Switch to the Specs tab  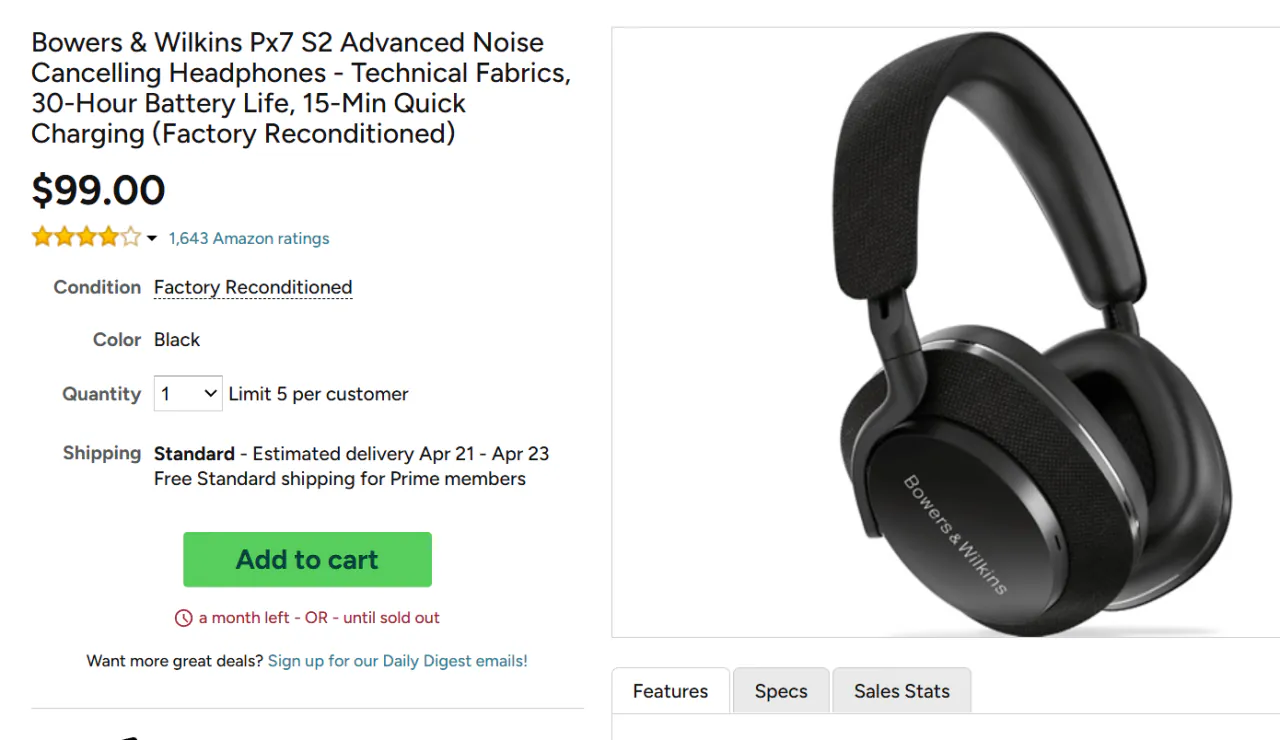tap(780, 690)
